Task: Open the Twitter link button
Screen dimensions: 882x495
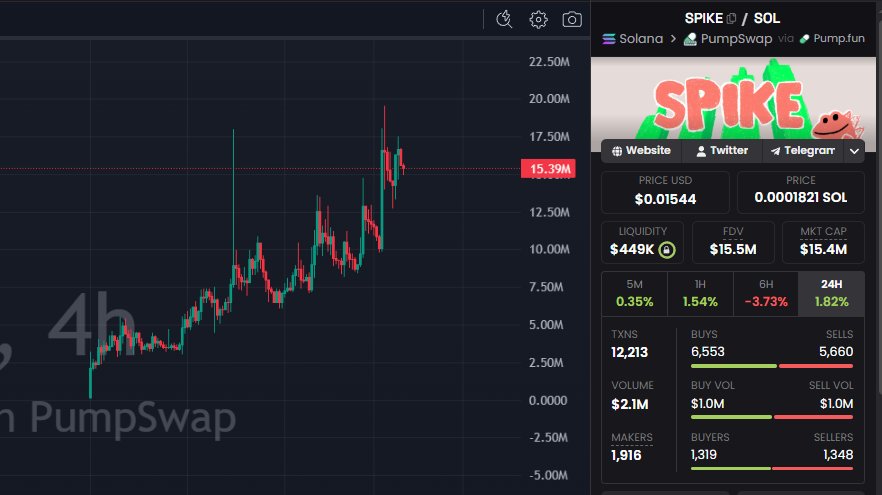Action: click(x=722, y=151)
